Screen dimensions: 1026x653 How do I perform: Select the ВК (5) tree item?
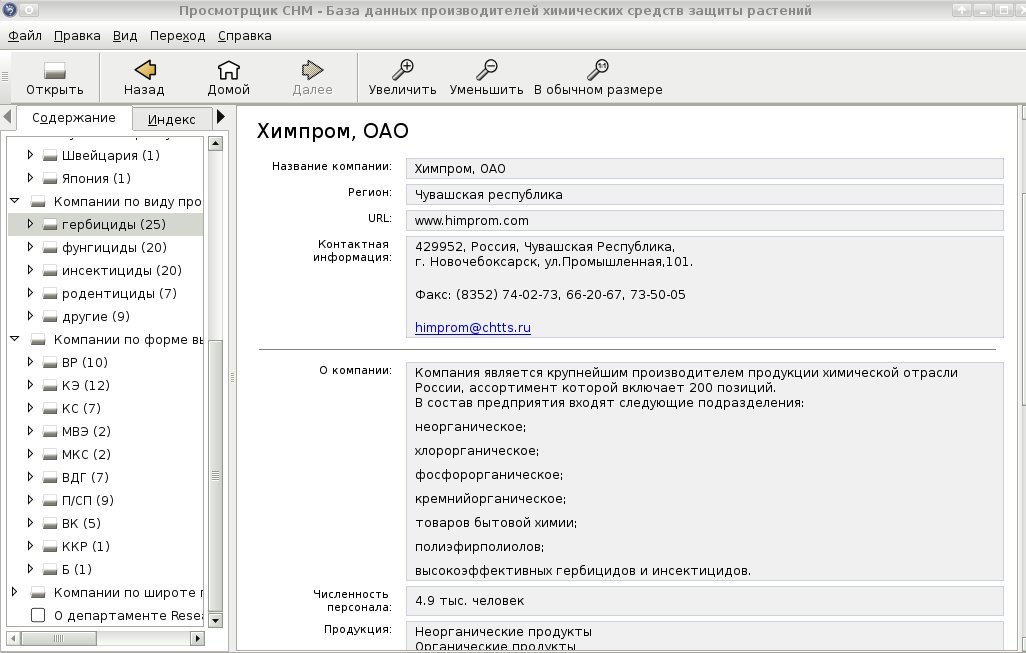click(x=81, y=523)
